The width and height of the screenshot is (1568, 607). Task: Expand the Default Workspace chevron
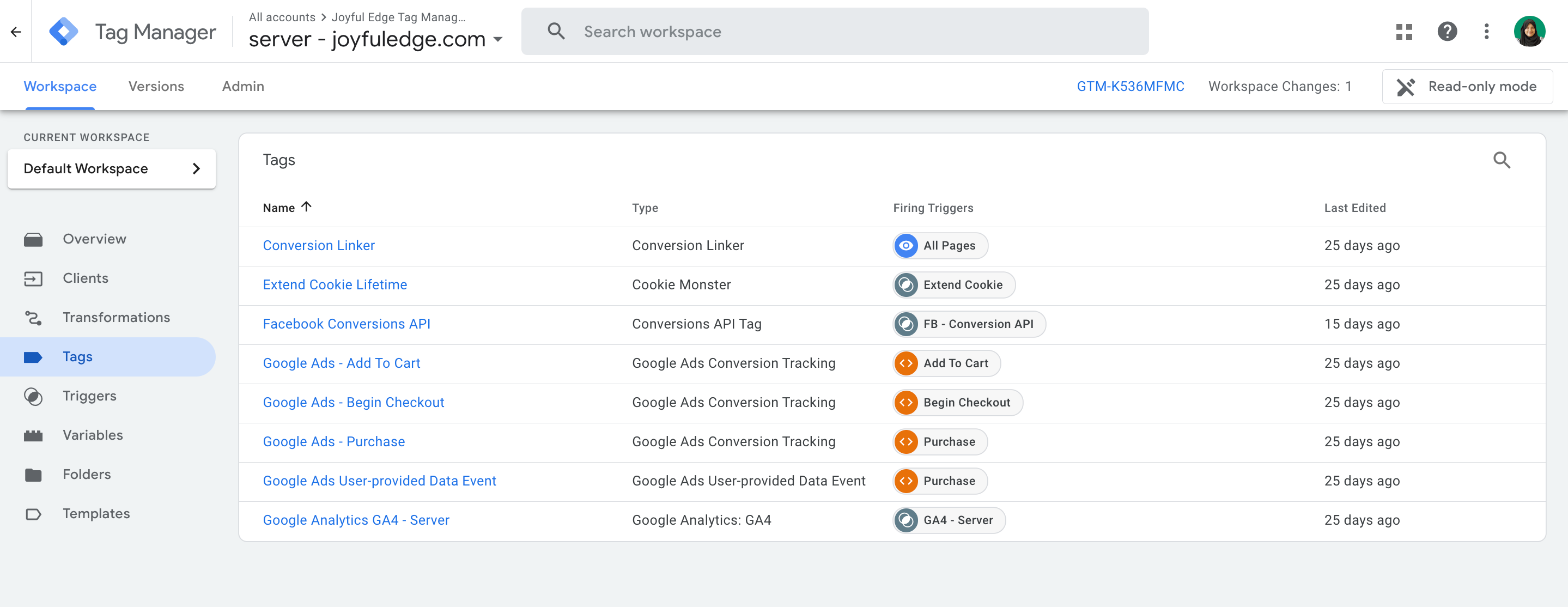(196, 169)
